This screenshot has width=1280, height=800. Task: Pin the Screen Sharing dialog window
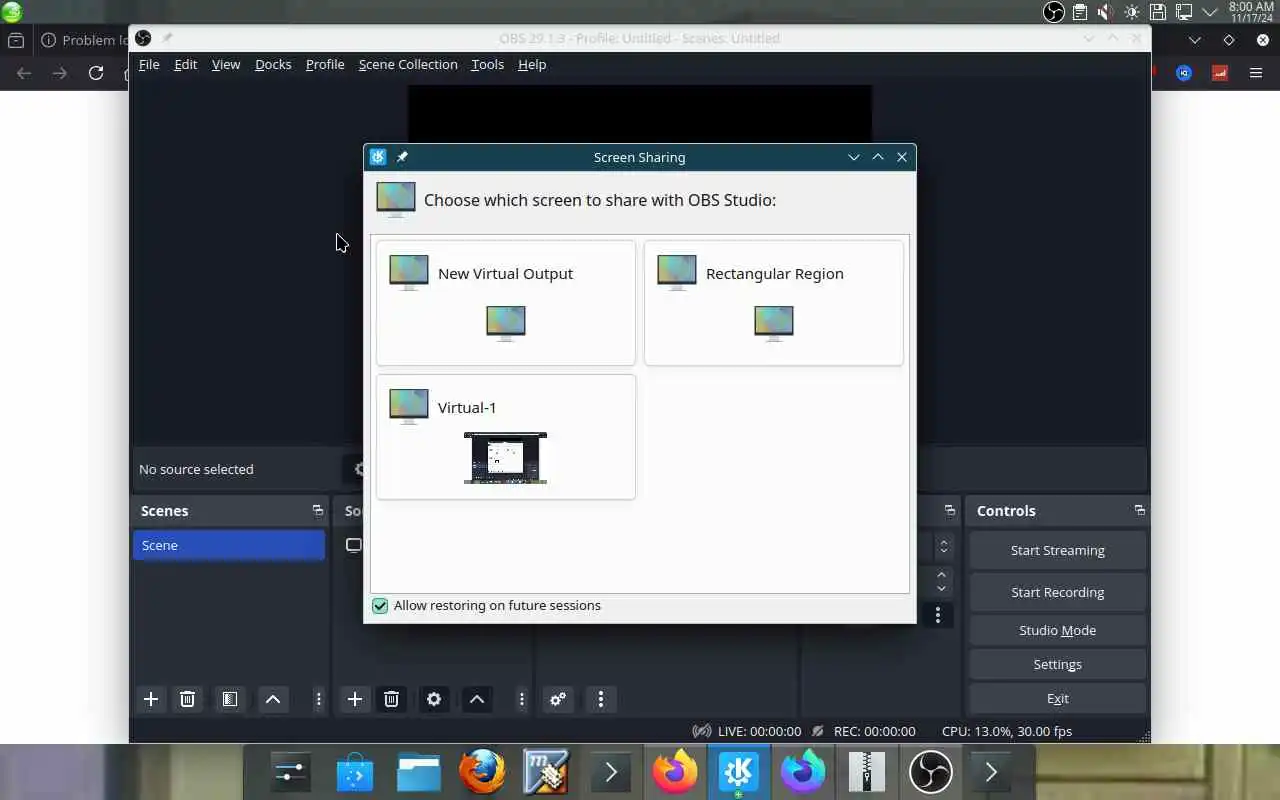402,157
